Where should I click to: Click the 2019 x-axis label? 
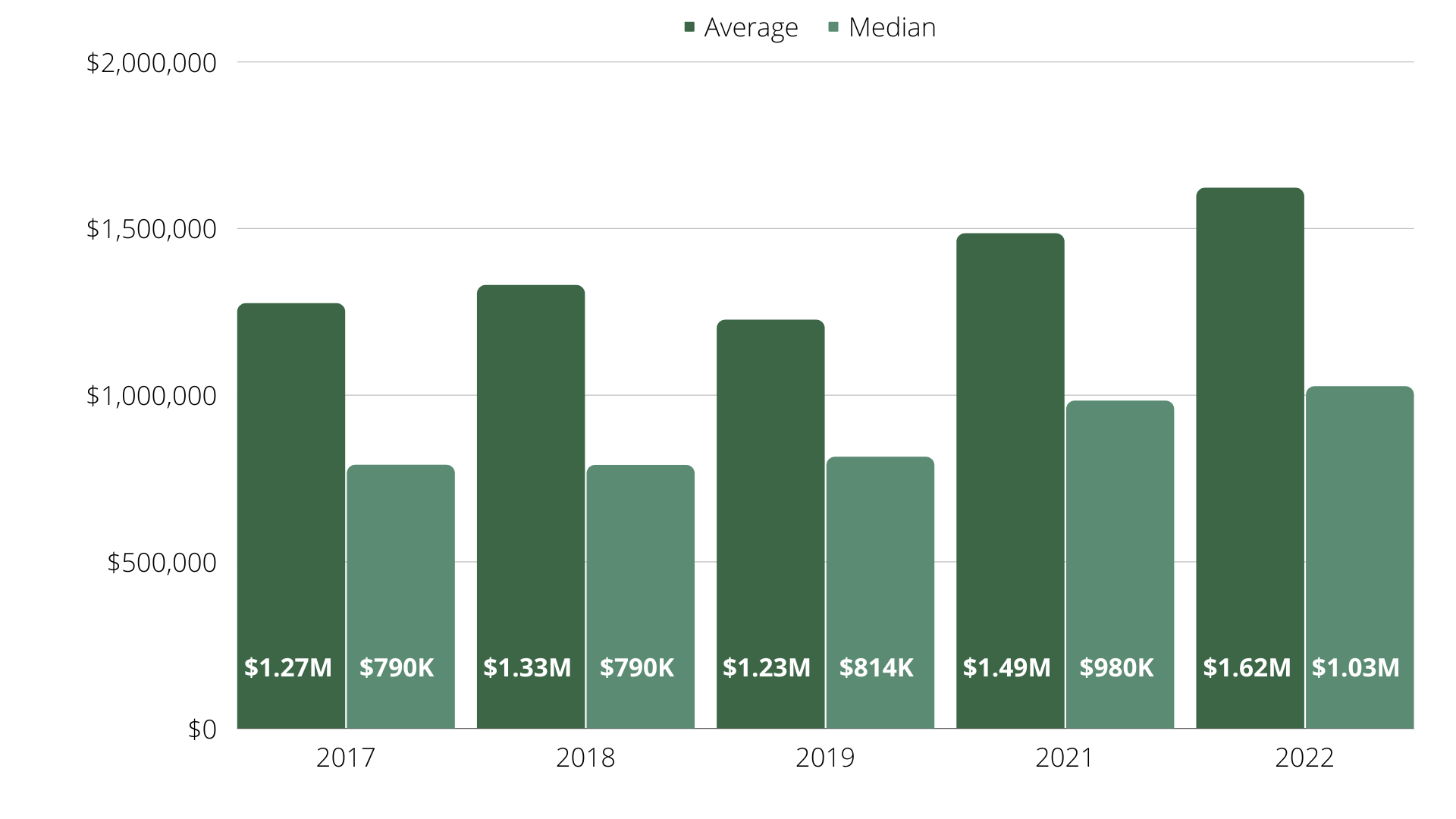pos(825,758)
